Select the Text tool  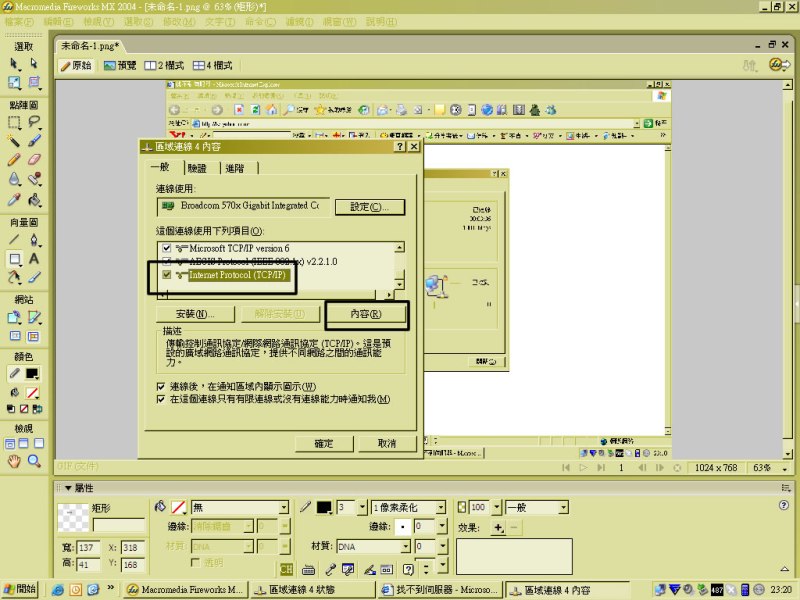34,259
